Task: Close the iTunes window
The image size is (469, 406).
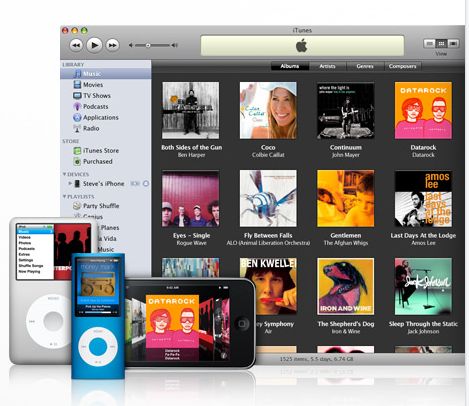Action: click(65, 31)
